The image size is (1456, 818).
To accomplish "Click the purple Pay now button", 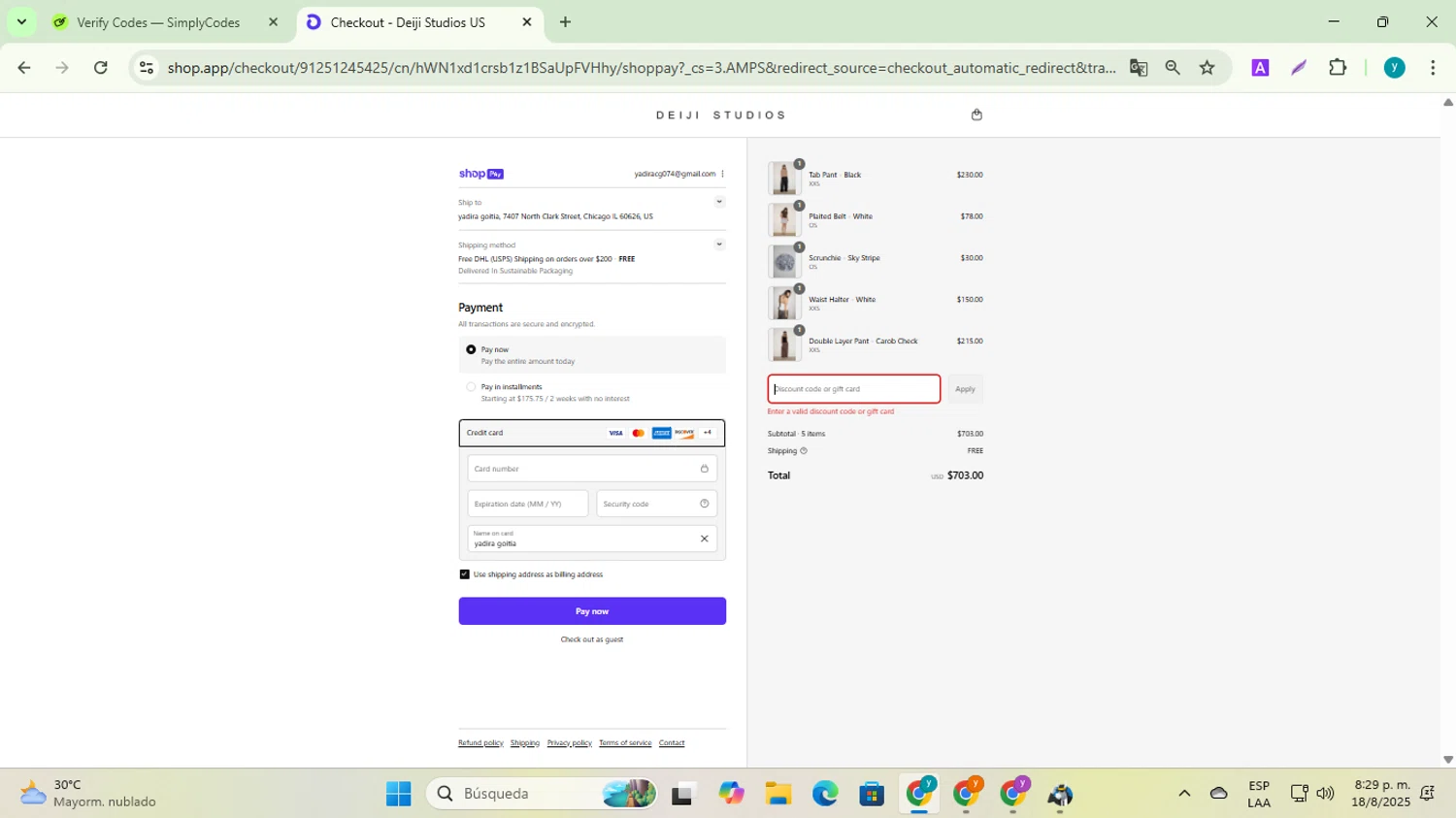I will click(x=592, y=611).
